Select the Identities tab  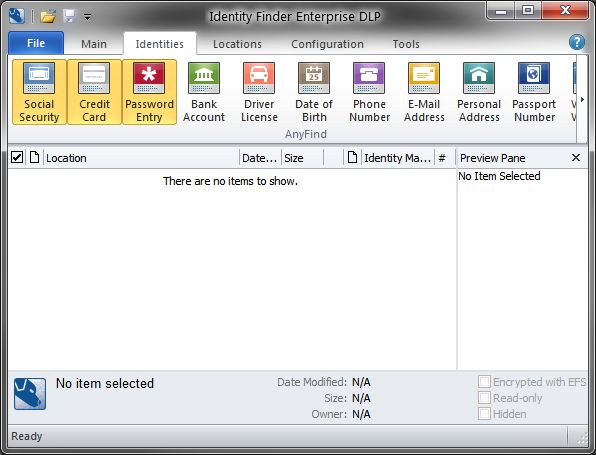click(x=160, y=44)
